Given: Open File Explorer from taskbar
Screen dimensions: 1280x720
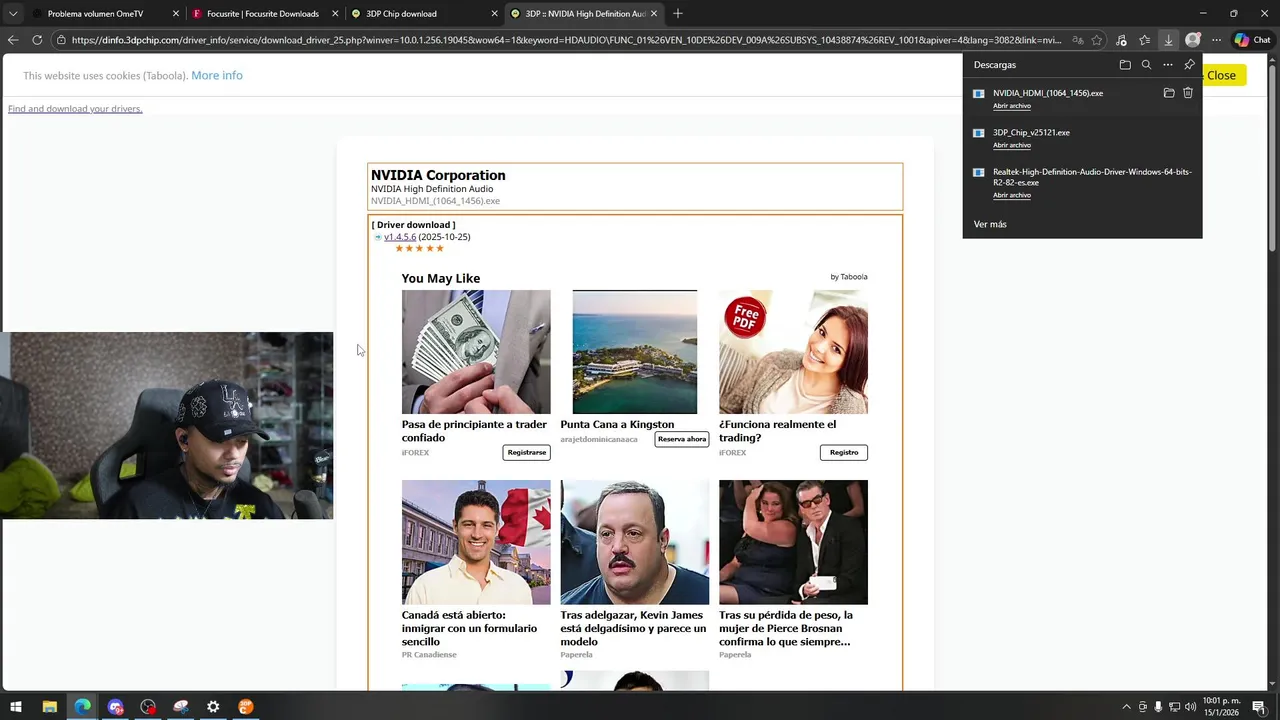Looking at the screenshot, I should 49,707.
